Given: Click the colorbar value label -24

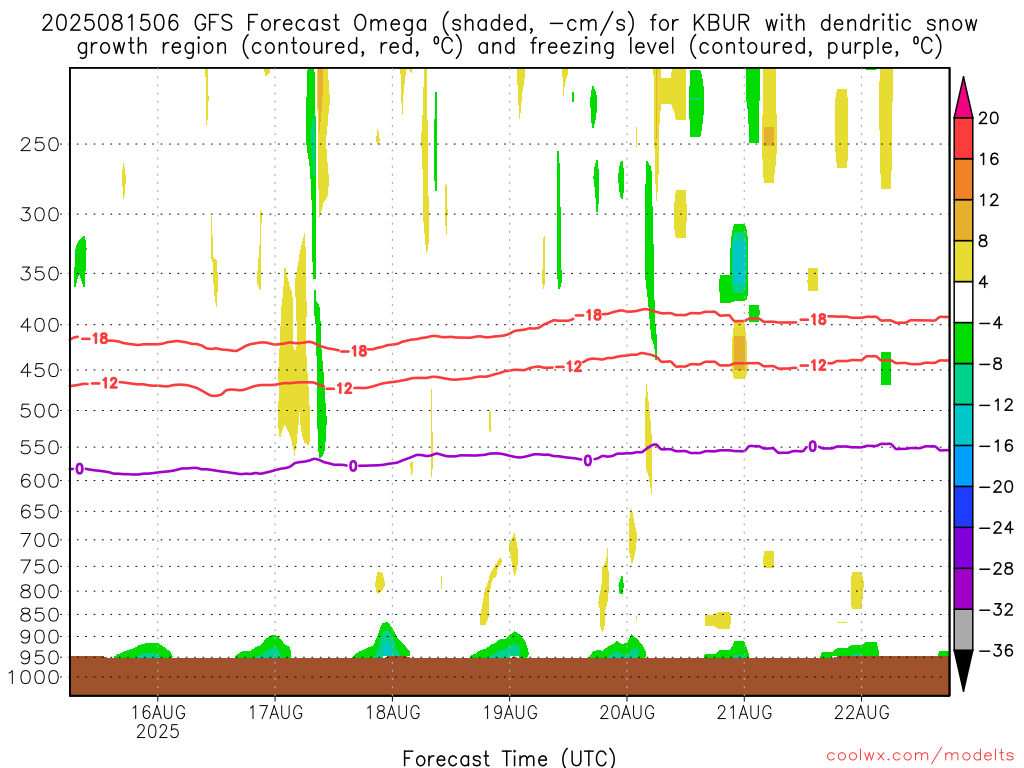Looking at the screenshot, I should [x=996, y=528].
